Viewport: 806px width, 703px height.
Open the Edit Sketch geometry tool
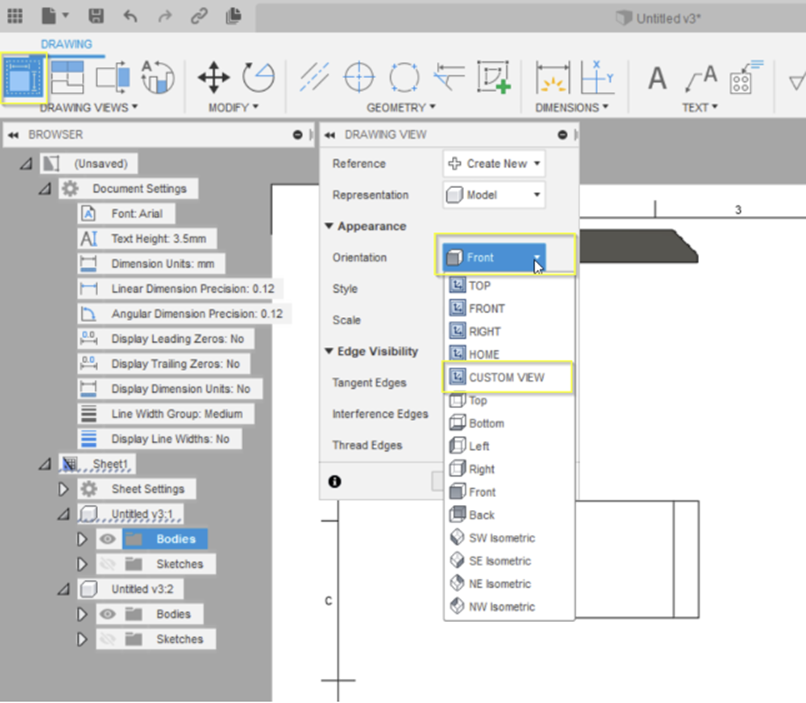pos(493,76)
